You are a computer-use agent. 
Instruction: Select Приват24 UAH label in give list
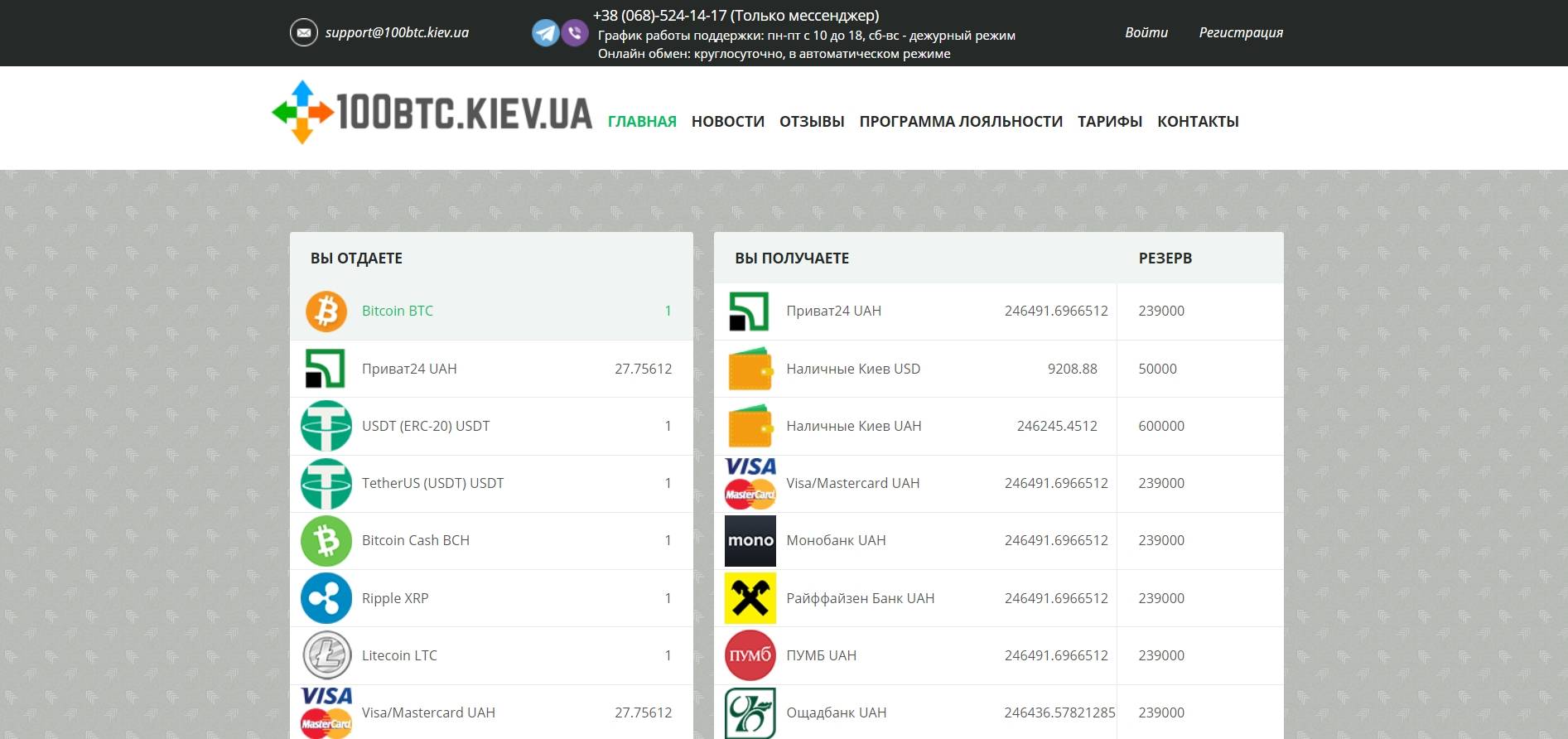pos(409,369)
